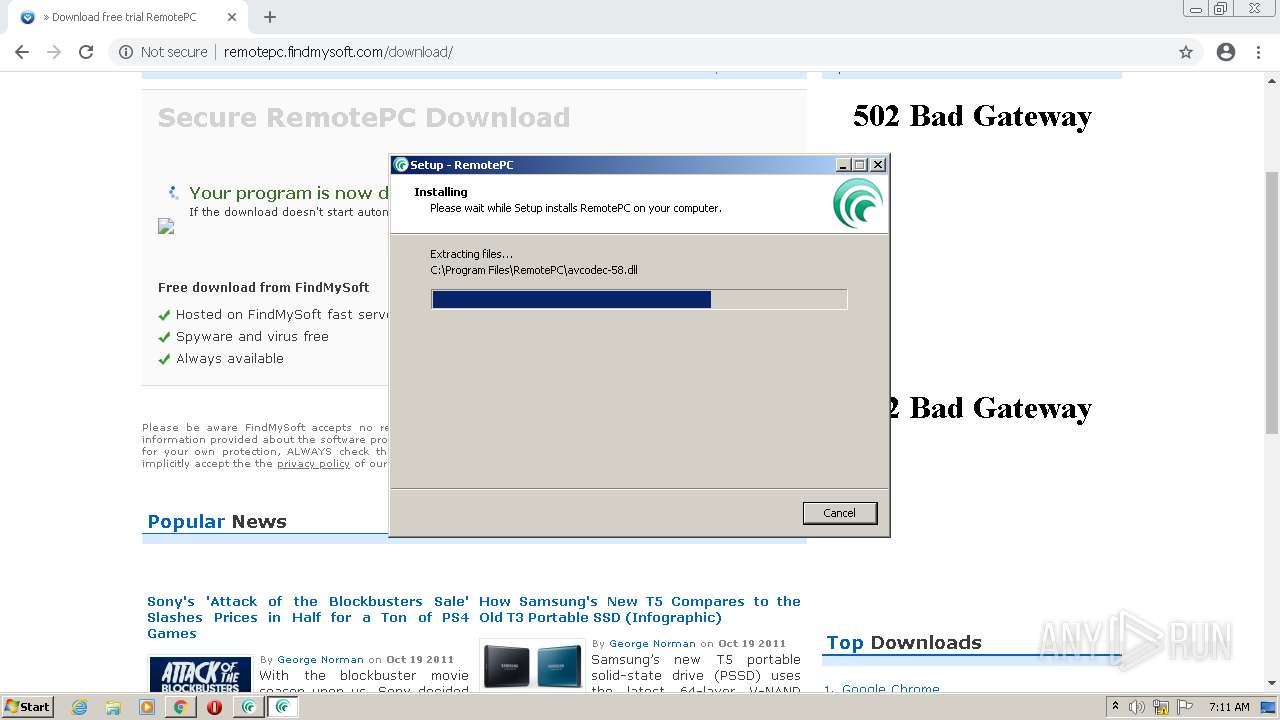
Task: Open the privacy policy link
Action: pos(313,464)
